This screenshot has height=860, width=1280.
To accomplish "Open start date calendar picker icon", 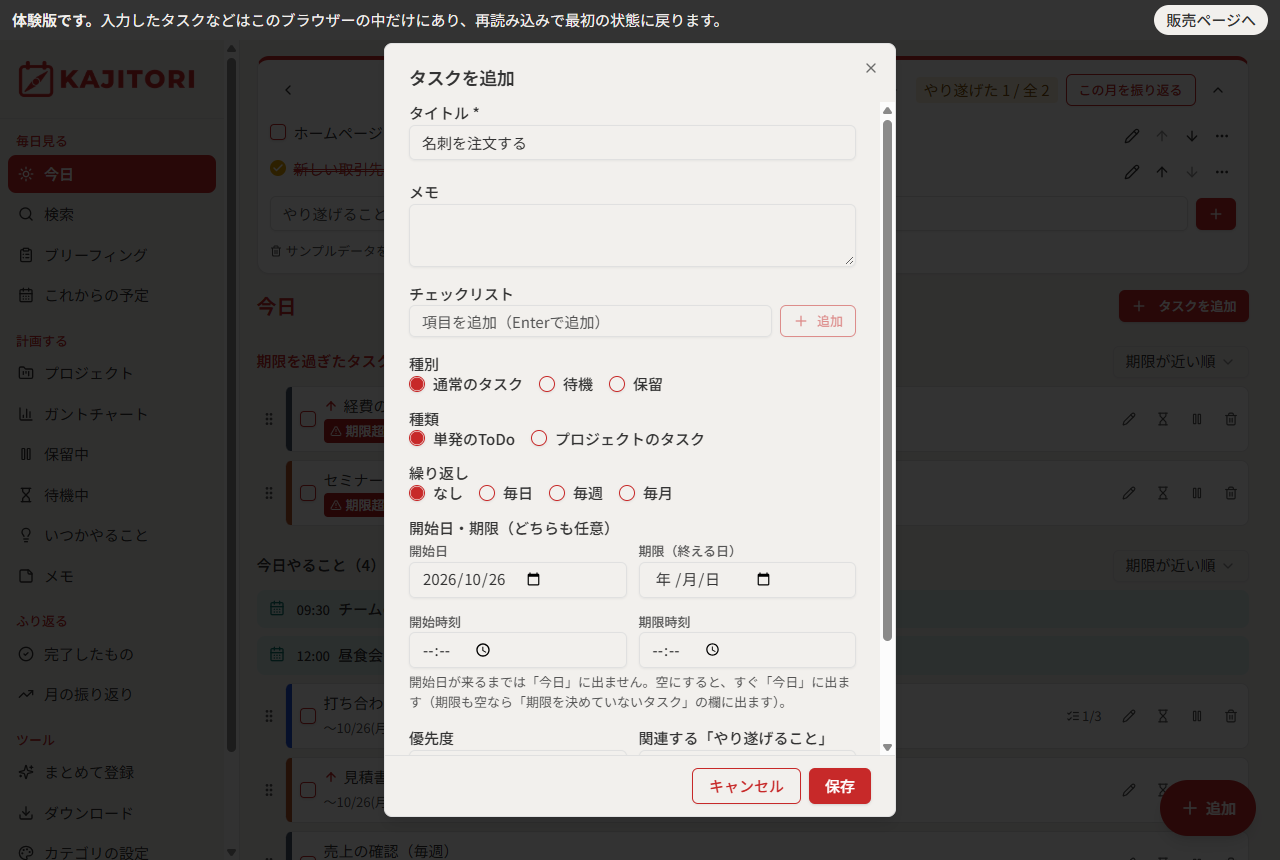I will [x=533, y=580].
